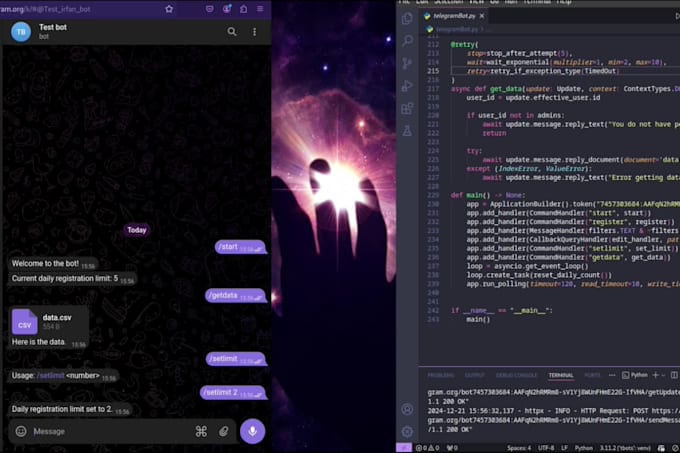Open the browser extensions icon
This screenshot has height=453, width=680.
pyautogui.click(x=244, y=9)
